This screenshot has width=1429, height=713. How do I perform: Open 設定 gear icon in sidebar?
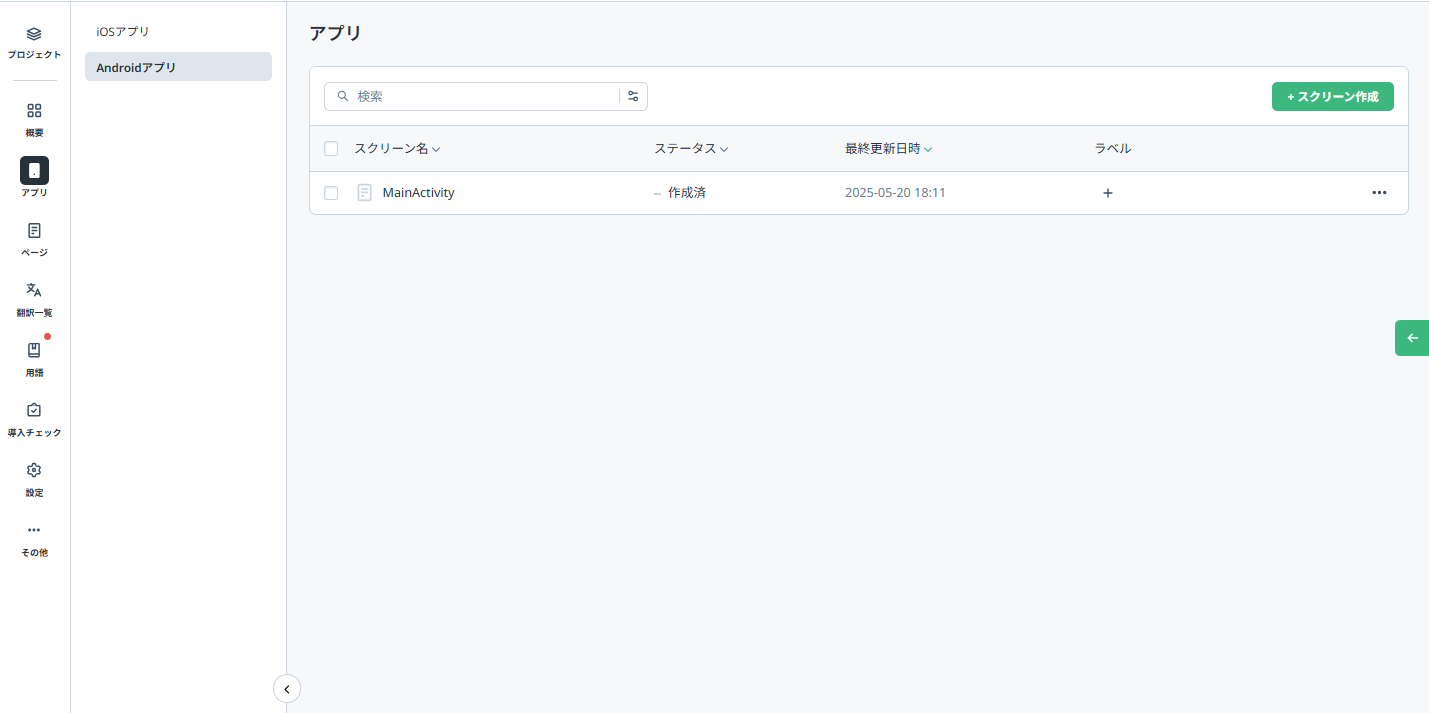pyautogui.click(x=34, y=471)
